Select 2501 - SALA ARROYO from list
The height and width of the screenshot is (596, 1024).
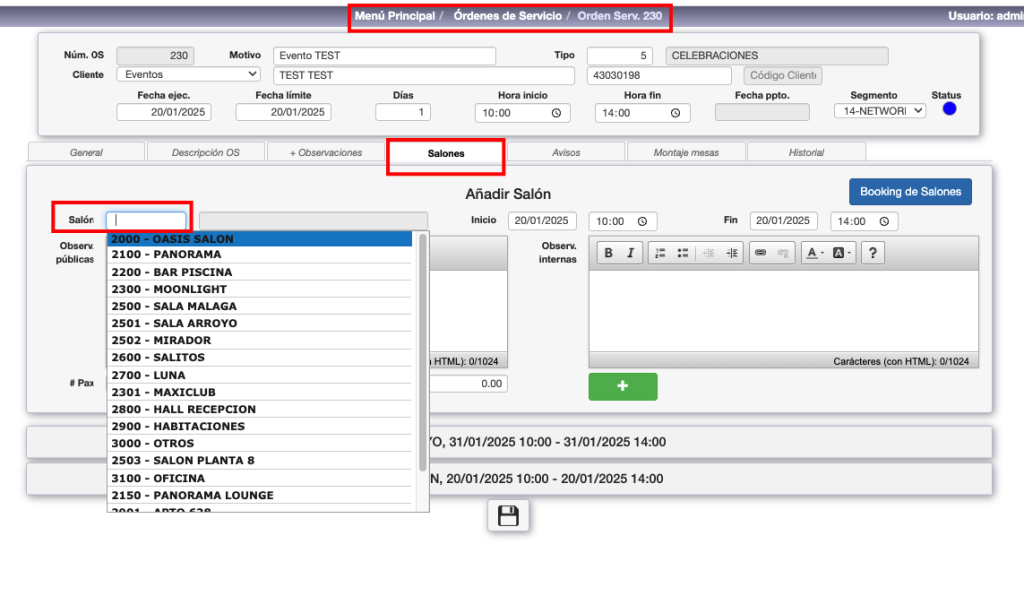(195, 323)
